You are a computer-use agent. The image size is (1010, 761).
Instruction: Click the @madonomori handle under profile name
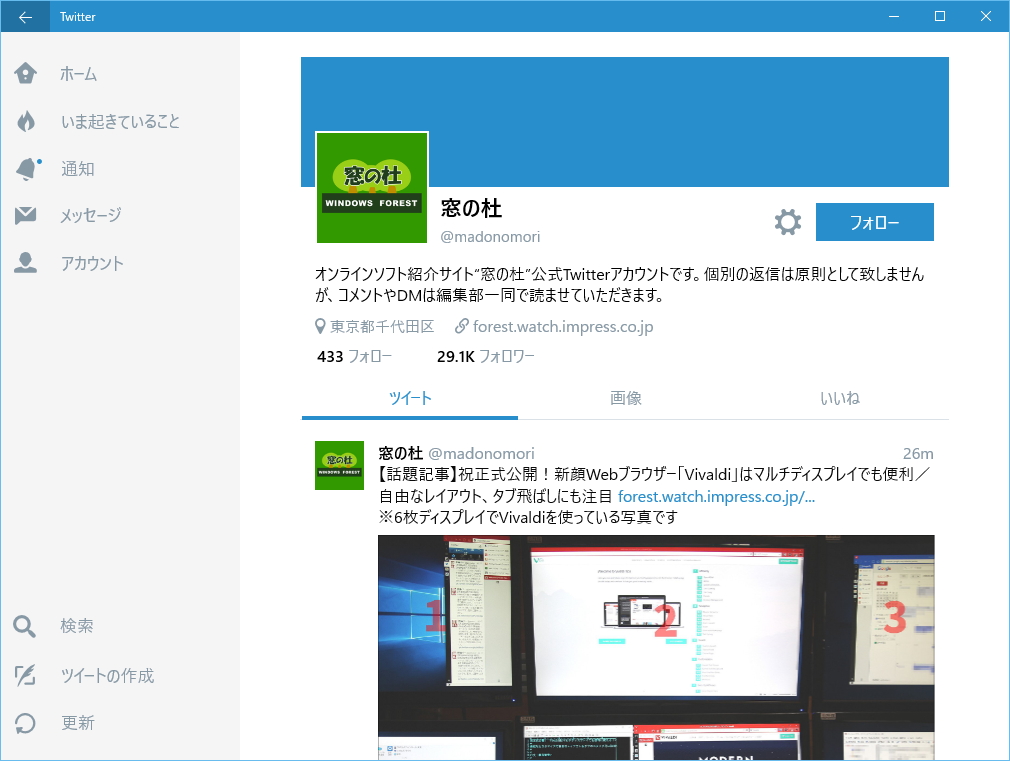[490, 237]
